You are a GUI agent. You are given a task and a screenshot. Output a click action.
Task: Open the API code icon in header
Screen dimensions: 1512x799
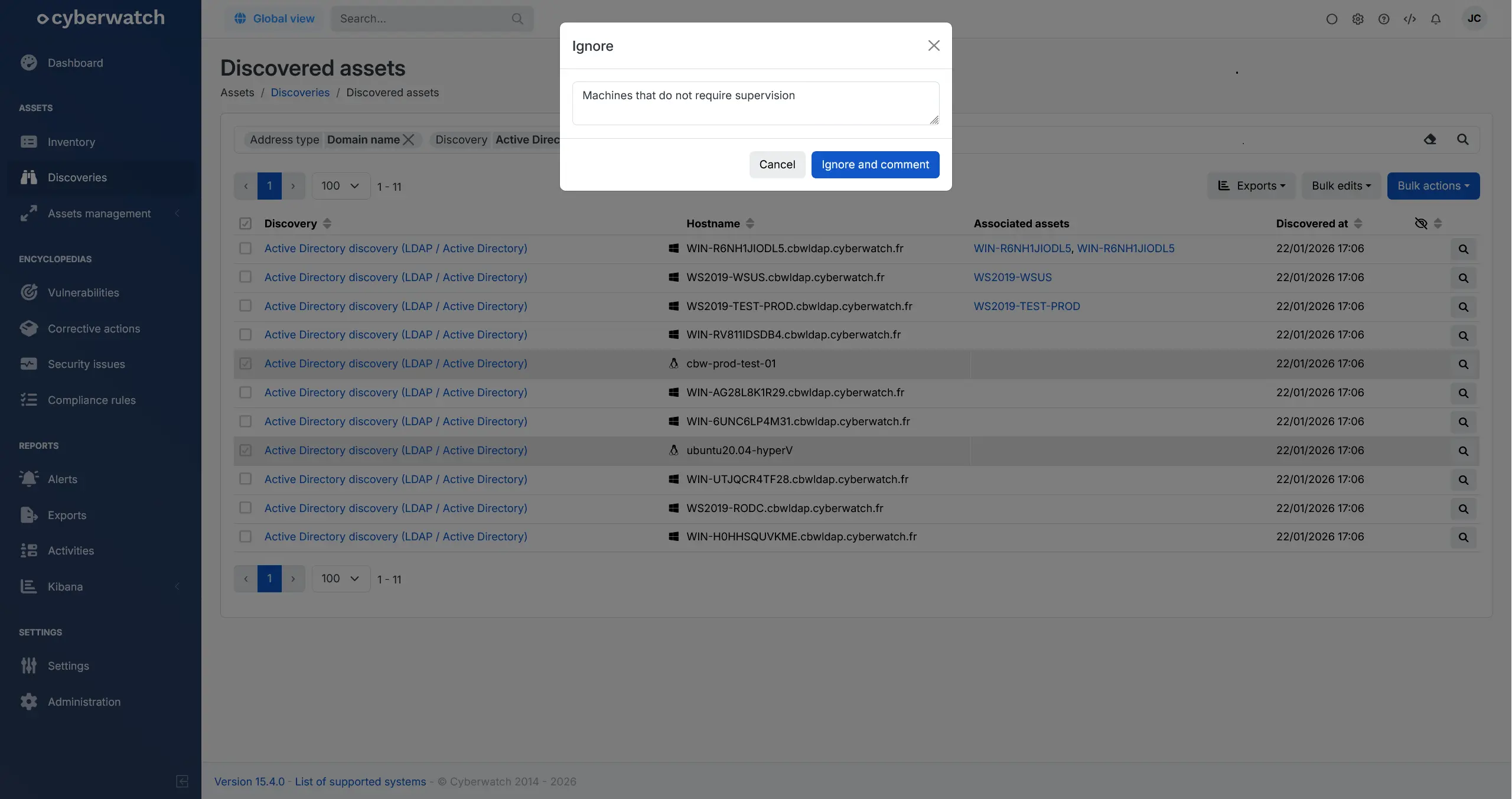point(1409,19)
